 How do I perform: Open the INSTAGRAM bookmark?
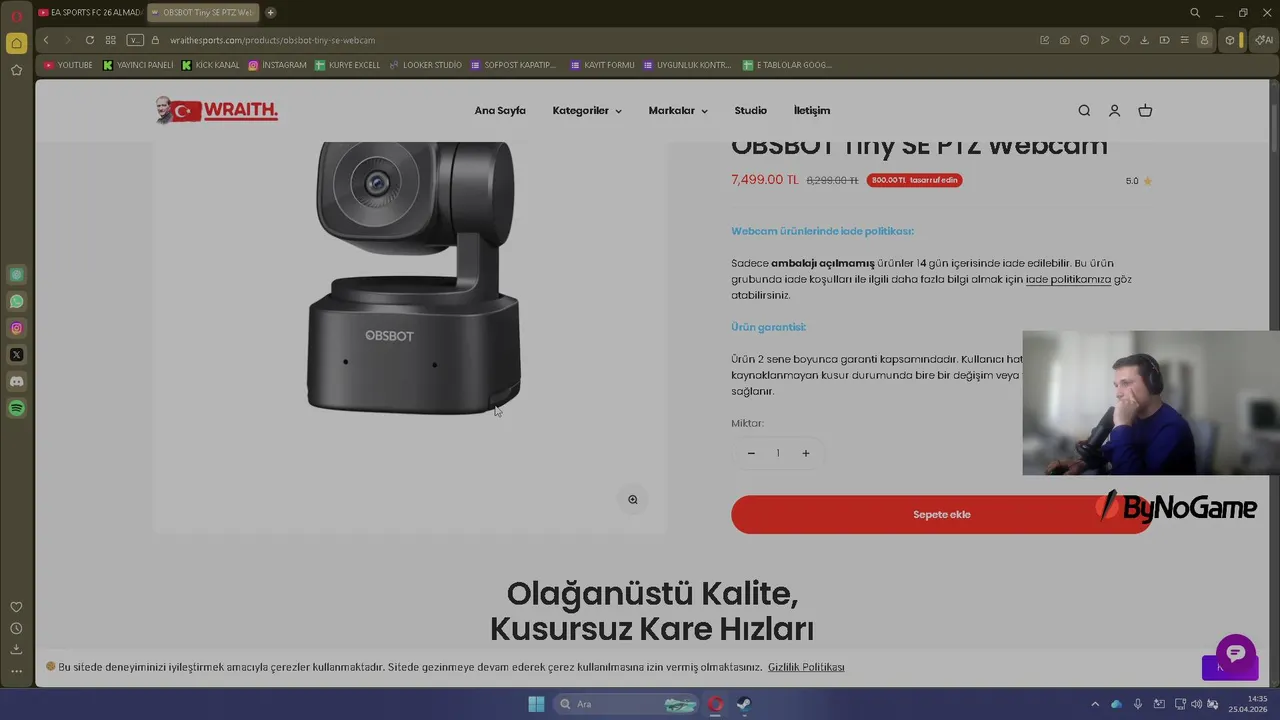tap(278, 65)
